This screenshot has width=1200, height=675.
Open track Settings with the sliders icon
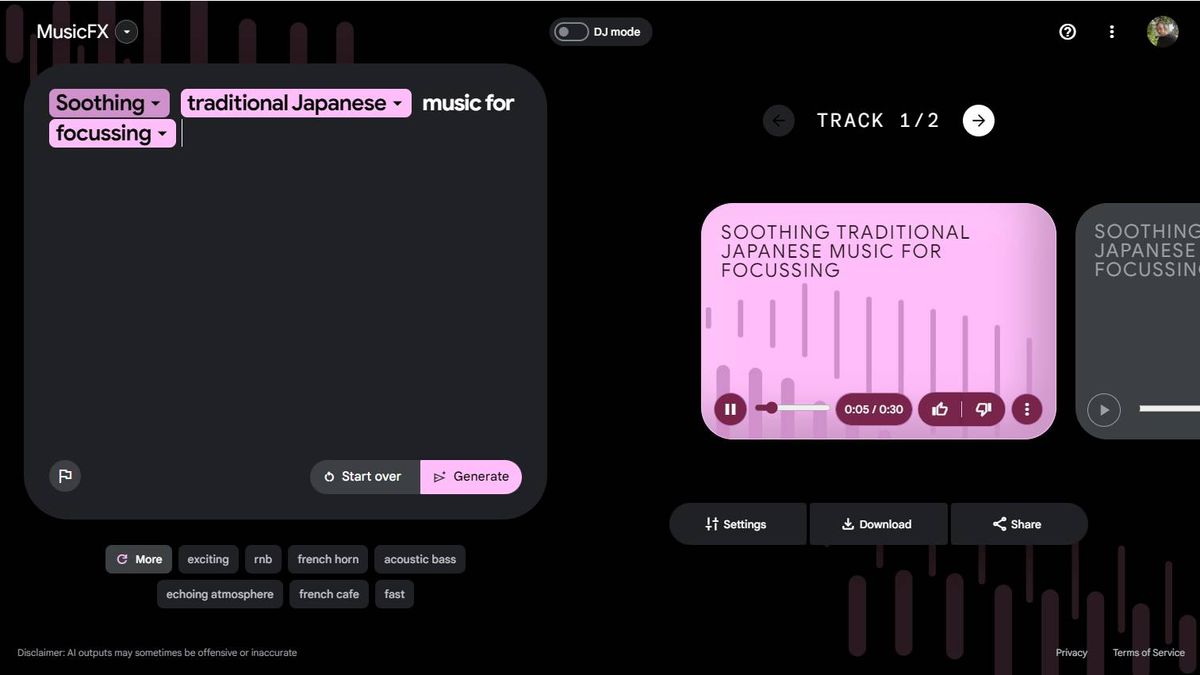pyautogui.click(x=738, y=523)
